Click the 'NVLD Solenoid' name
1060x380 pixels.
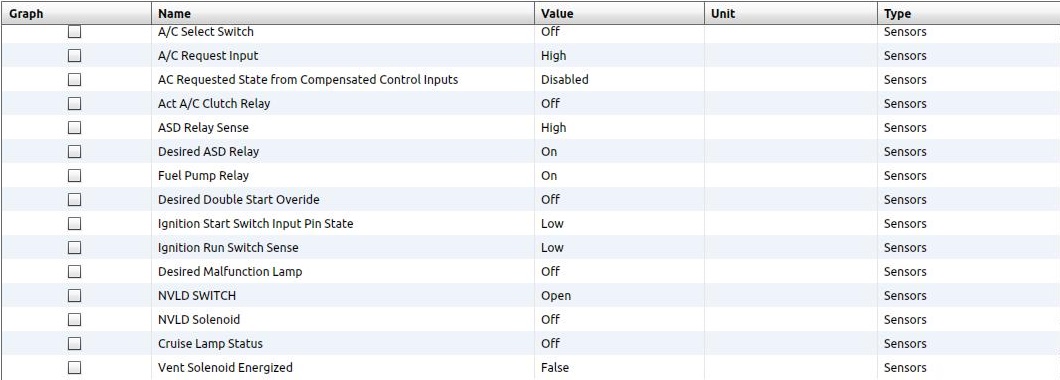pos(199,319)
